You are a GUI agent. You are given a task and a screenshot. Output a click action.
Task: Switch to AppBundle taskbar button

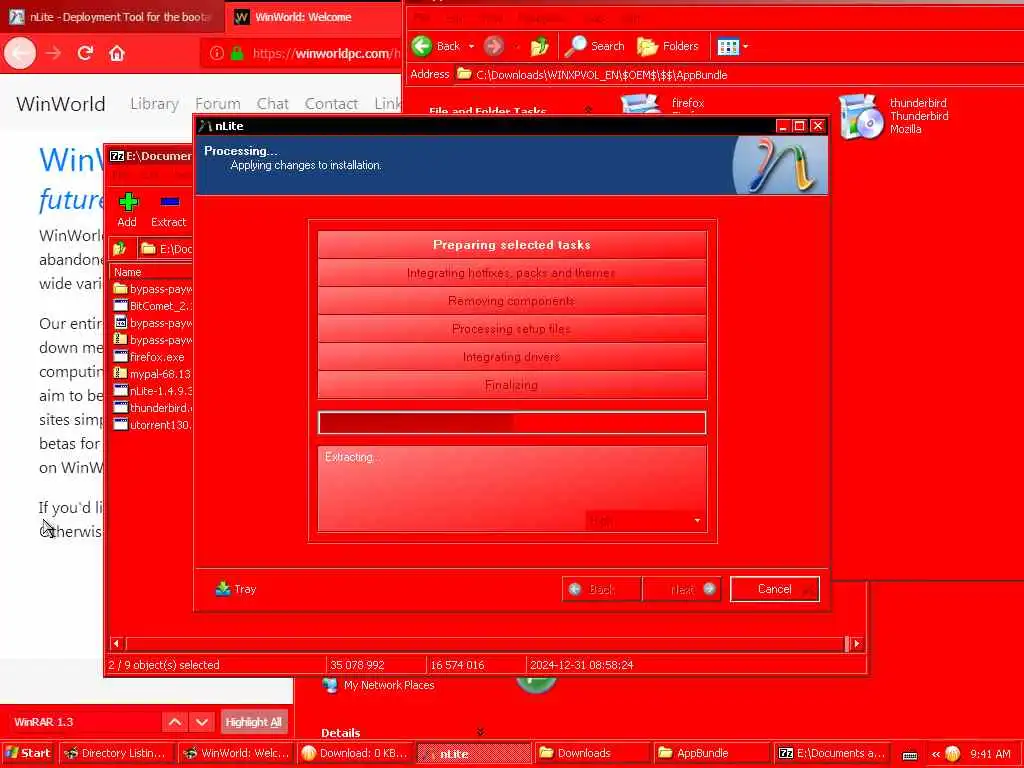tap(712, 753)
